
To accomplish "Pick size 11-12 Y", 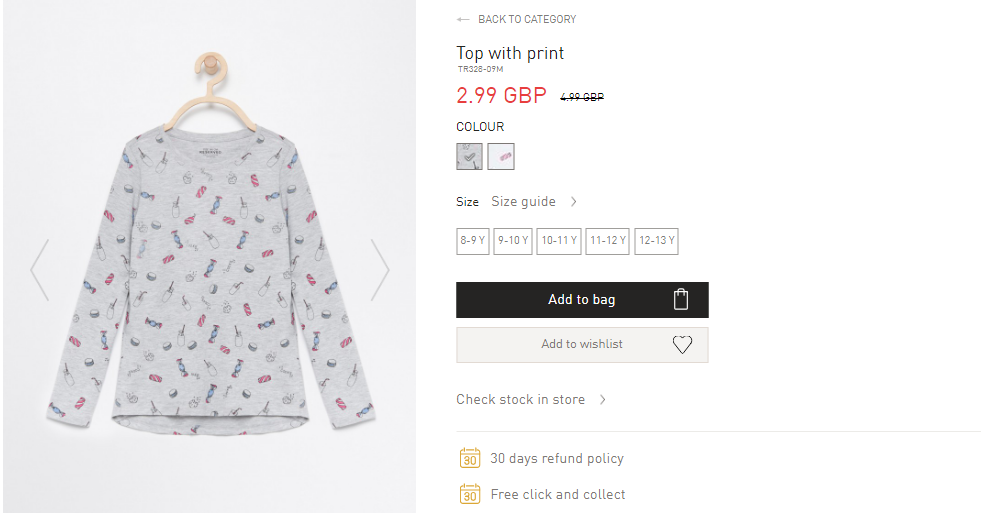I will tap(607, 241).
